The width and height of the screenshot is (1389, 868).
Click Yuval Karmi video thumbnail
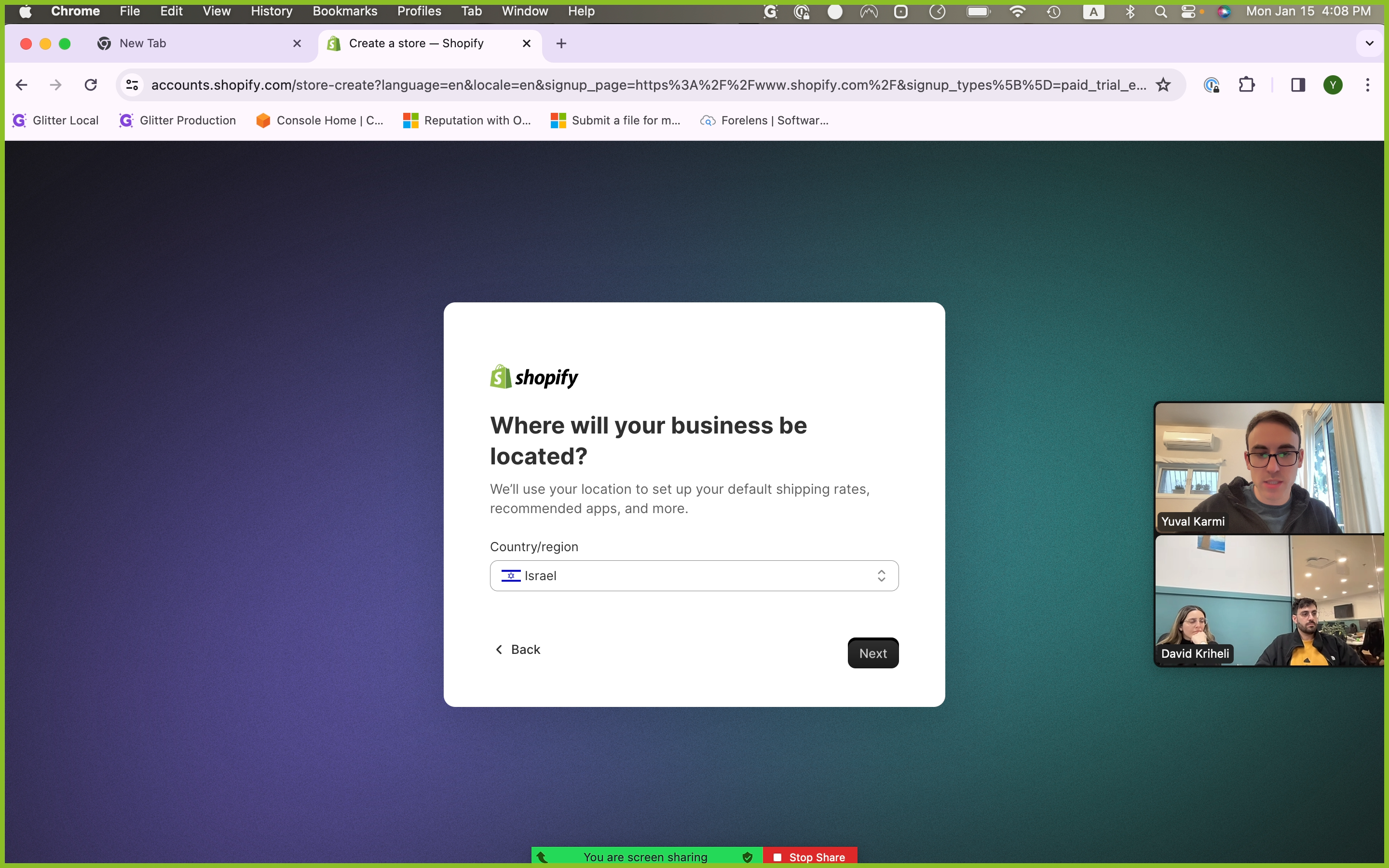tap(1269, 468)
